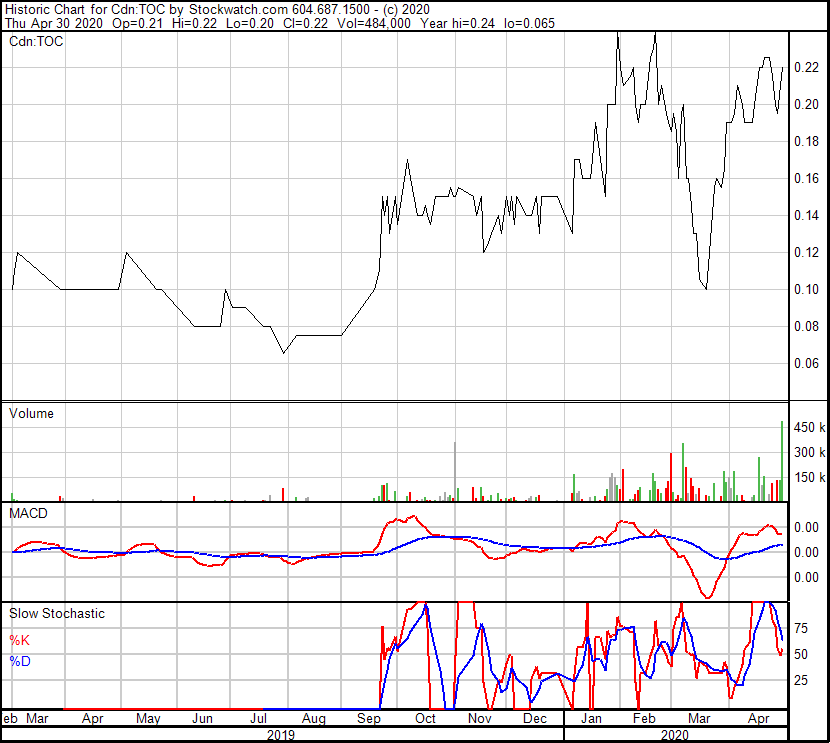Click the 0.14 price axis value

pyautogui.click(x=806, y=215)
